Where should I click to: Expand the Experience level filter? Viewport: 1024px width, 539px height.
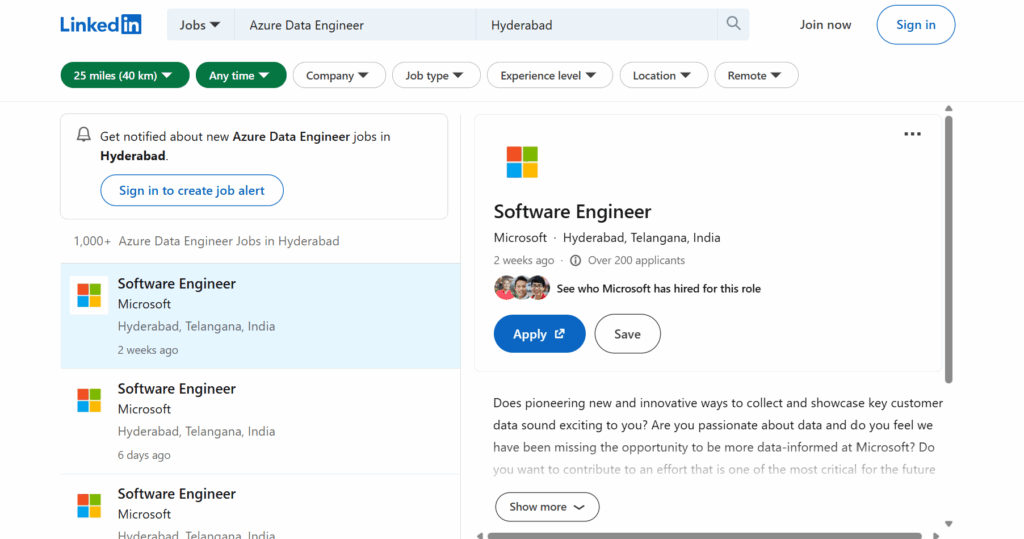point(548,76)
